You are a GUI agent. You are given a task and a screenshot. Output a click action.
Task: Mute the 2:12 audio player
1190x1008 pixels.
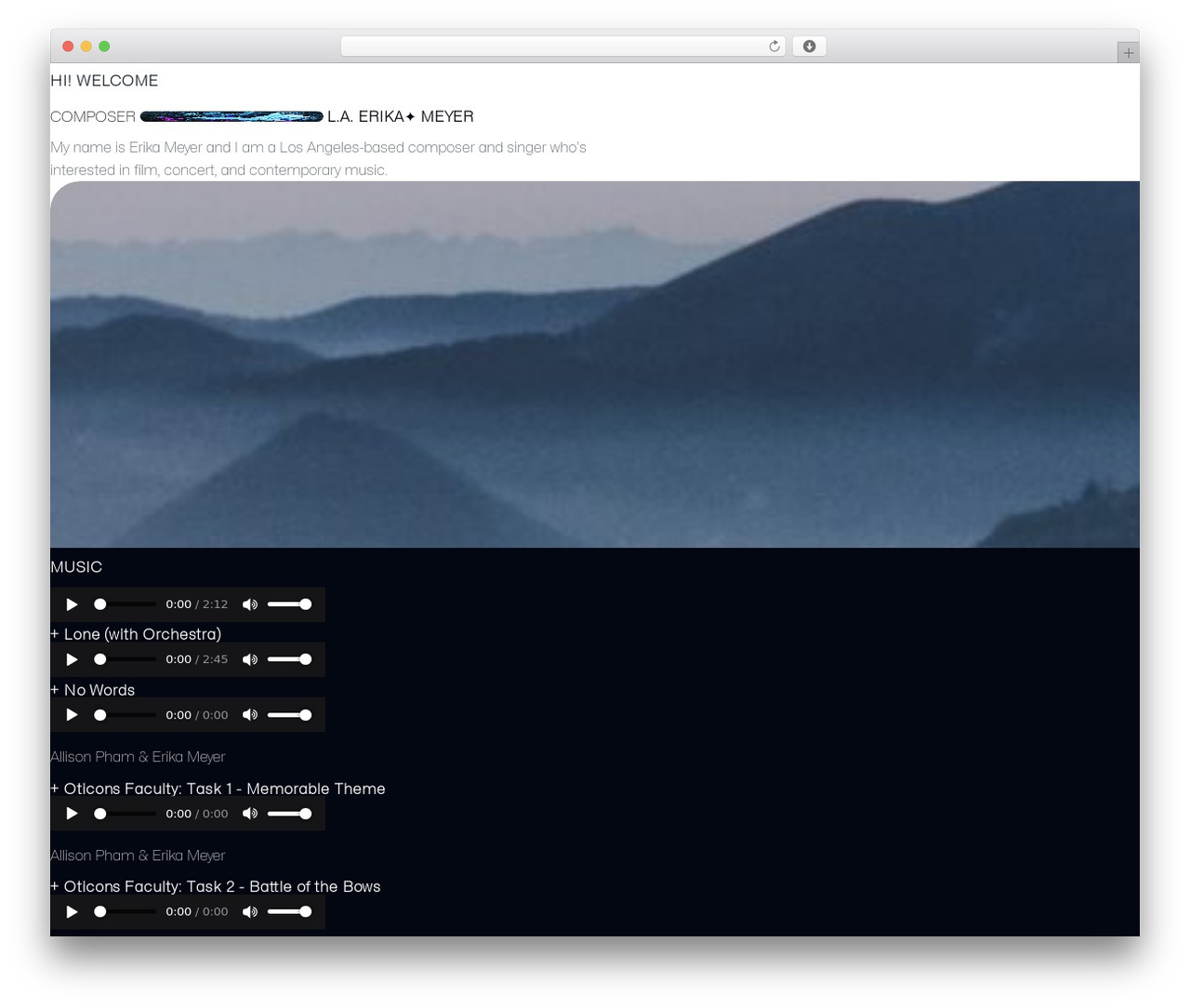pyautogui.click(x=250, y=604)
